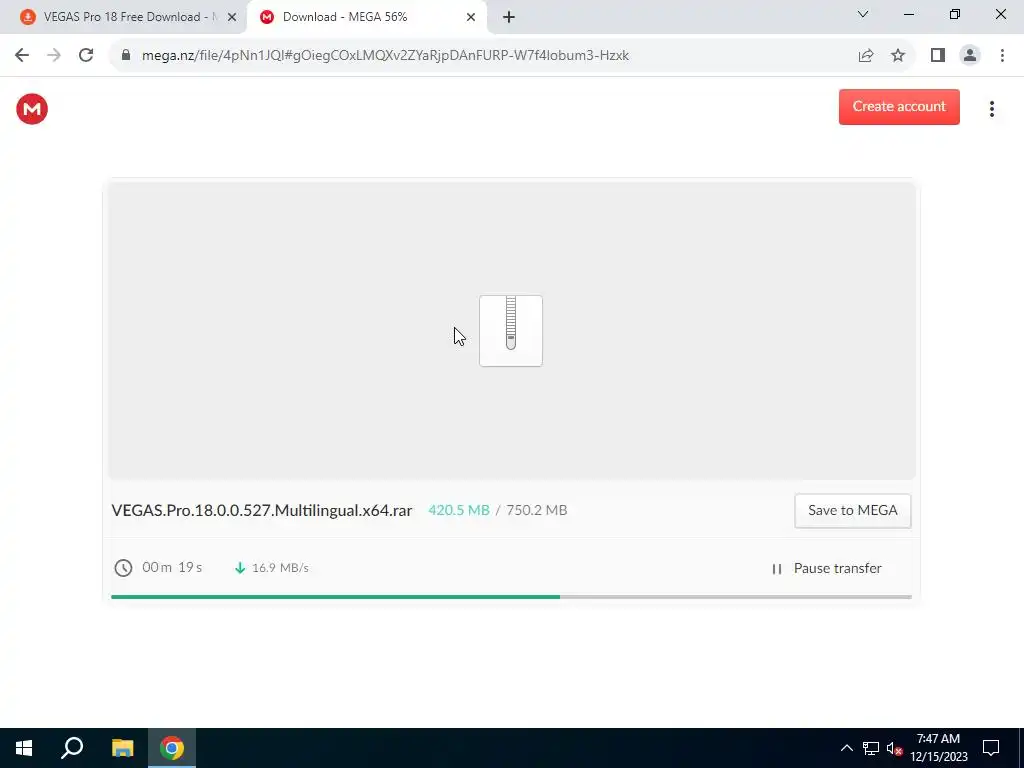Viewport: 1024px width, 768px height.
Task: Open the tab search dropdown arrow
Action: [863, 14]
